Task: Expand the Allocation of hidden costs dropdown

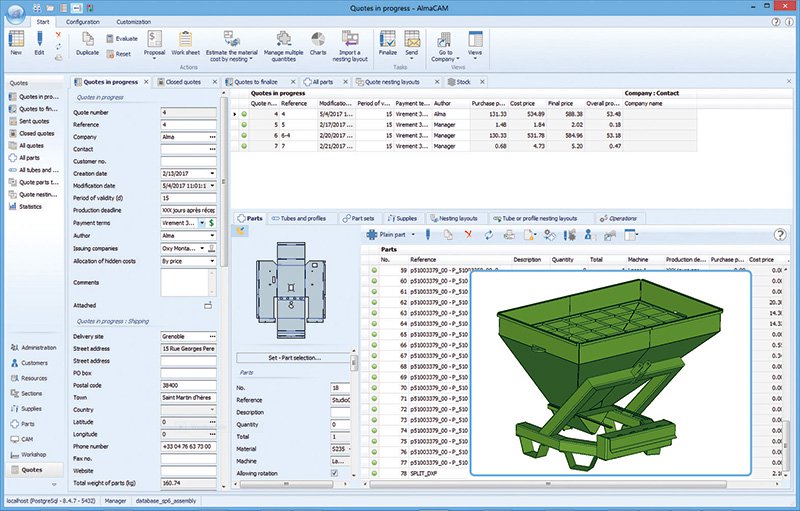Action: click(x=212, y=260)
